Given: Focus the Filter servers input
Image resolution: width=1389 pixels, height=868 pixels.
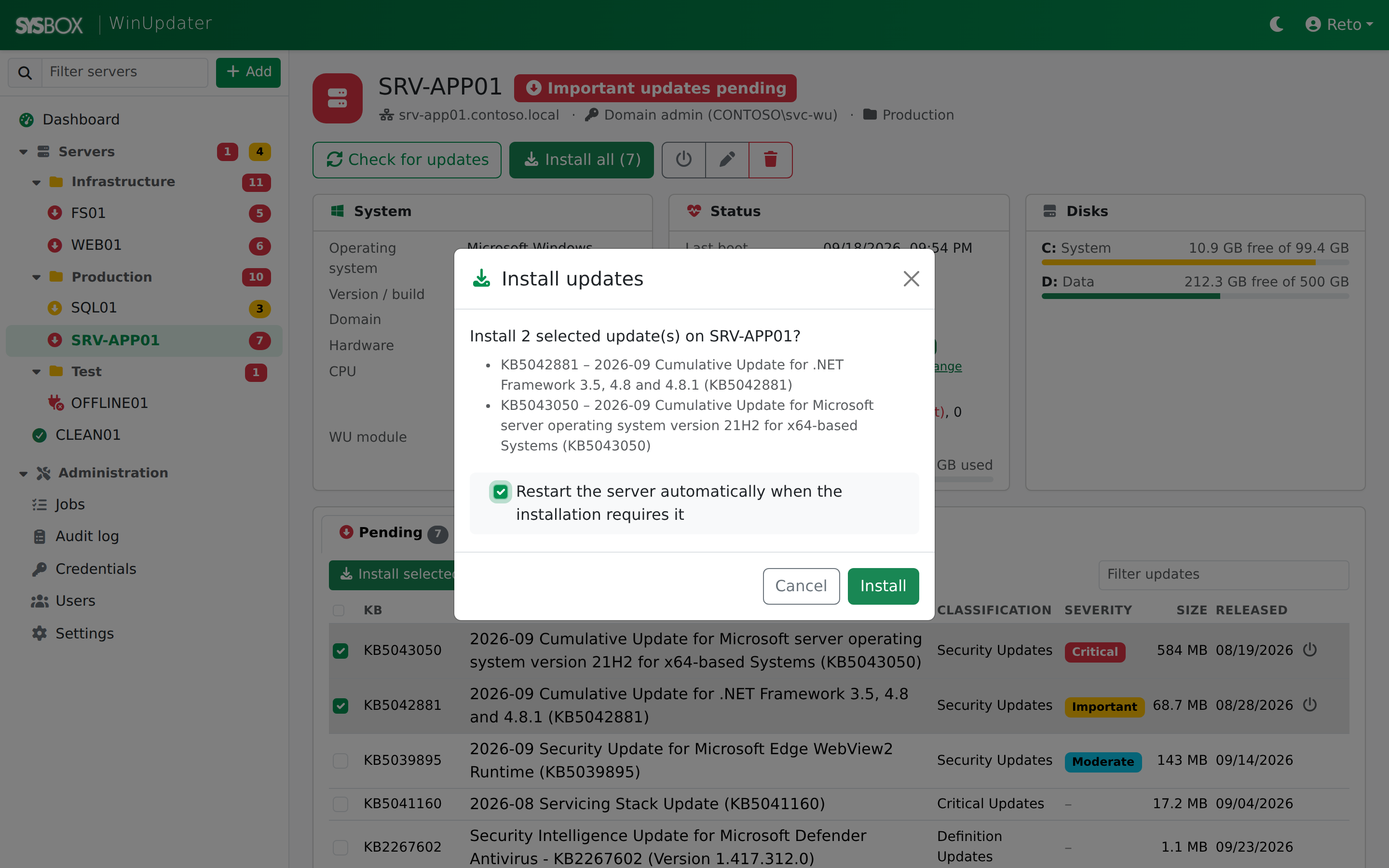Looking at the screenshot, I should point(124,72).
